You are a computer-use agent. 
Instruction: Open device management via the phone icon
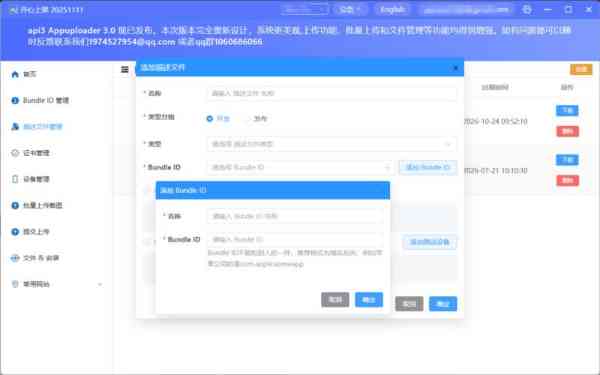(x=15, y=179)
